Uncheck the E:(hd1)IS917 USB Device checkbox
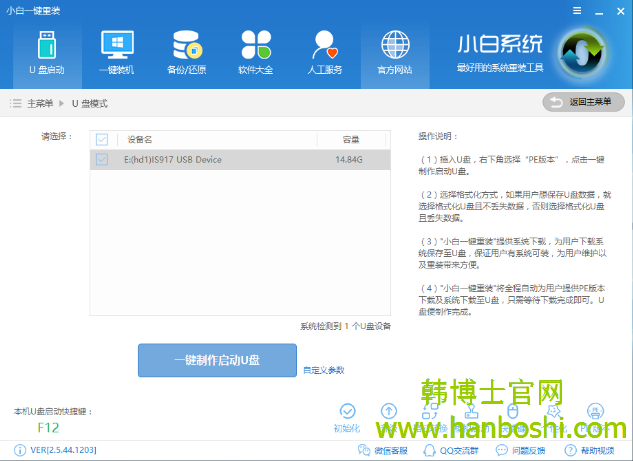The image size is (633, 461). tap(102, 159)
